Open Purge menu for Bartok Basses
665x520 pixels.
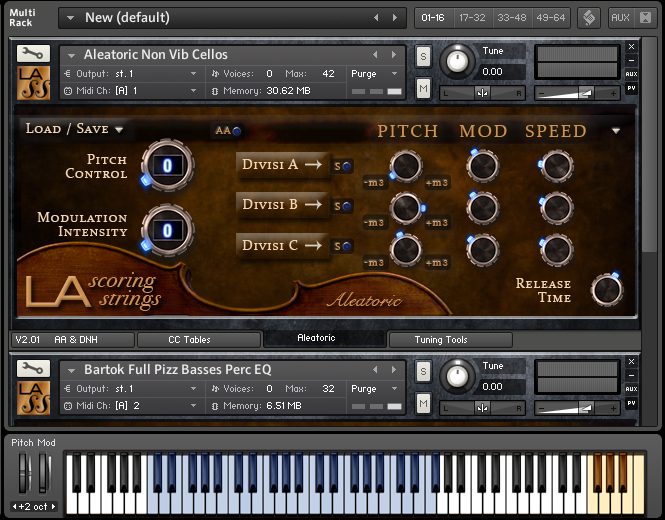point(374,389)
